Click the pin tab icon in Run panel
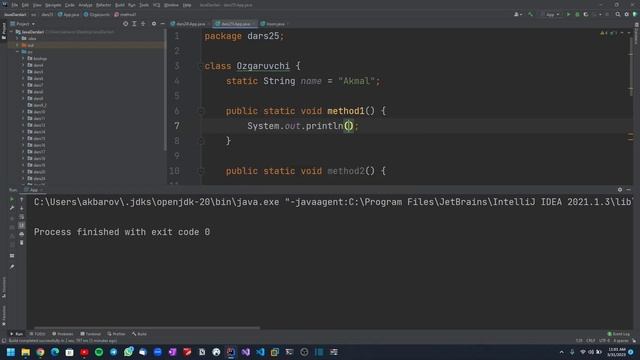Viewport: 640px width, 360px height. click(12, 267)
